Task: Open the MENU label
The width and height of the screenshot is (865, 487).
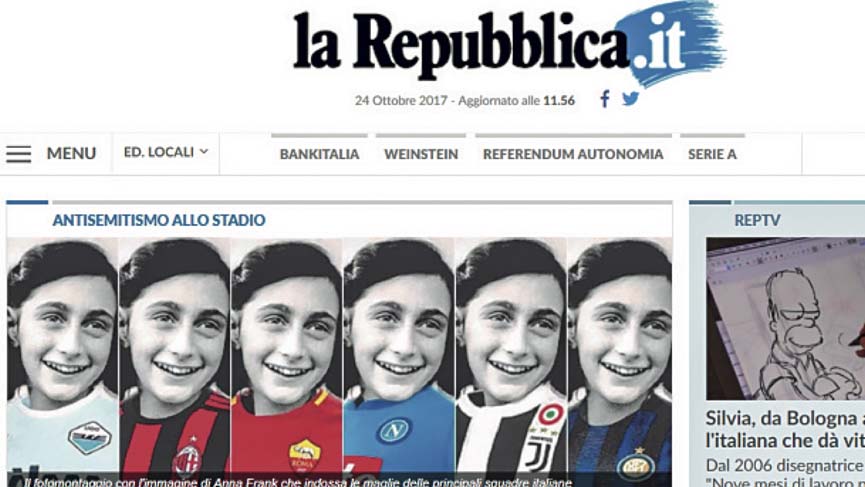Action: coord(71,153)
